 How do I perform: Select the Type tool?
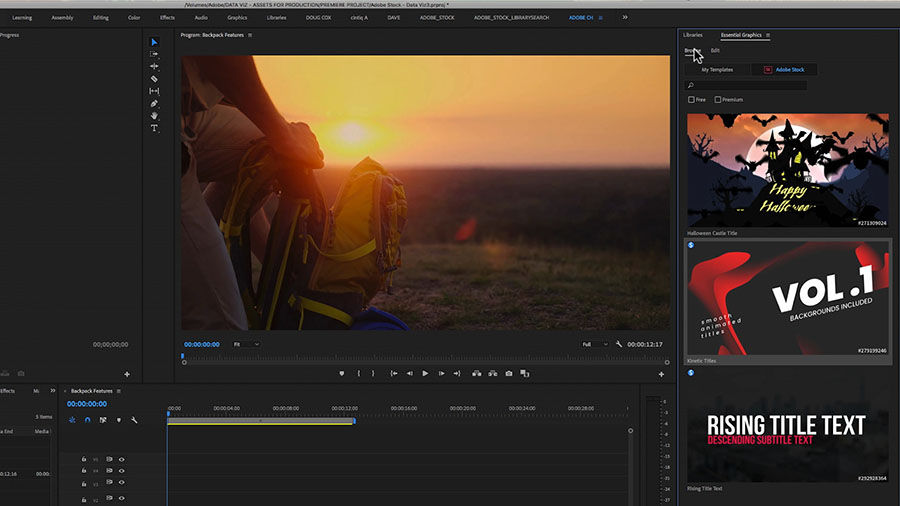click(x=154, y=128)
